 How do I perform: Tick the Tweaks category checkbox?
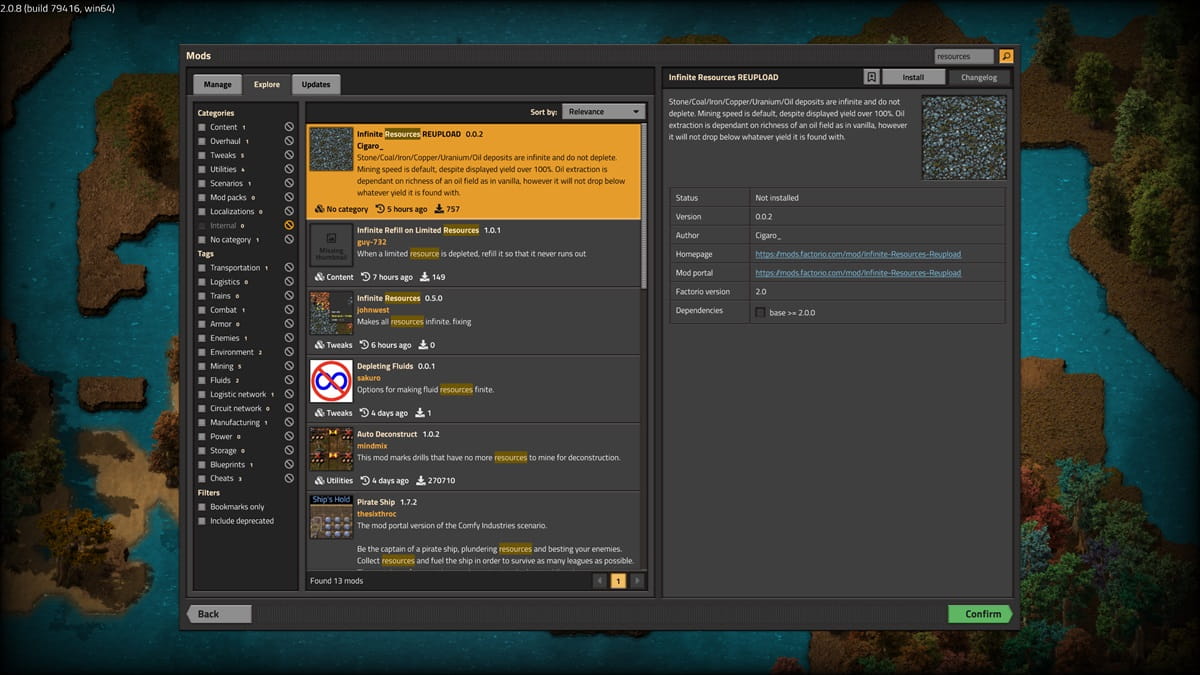[x=203, y=155]
